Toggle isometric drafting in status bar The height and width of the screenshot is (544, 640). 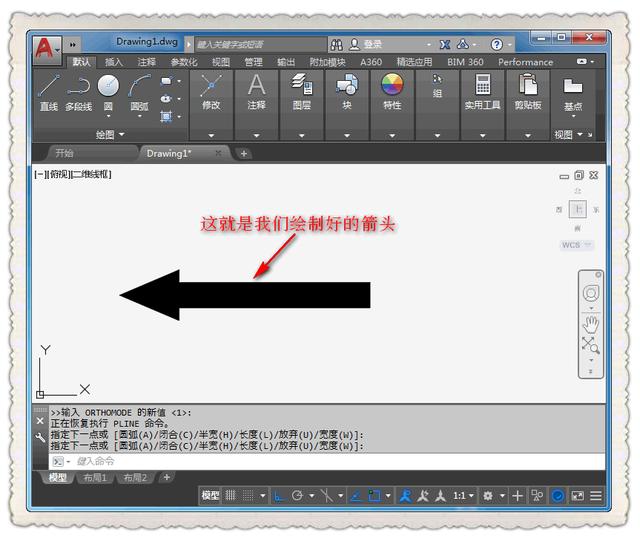[x=327, y=495]
